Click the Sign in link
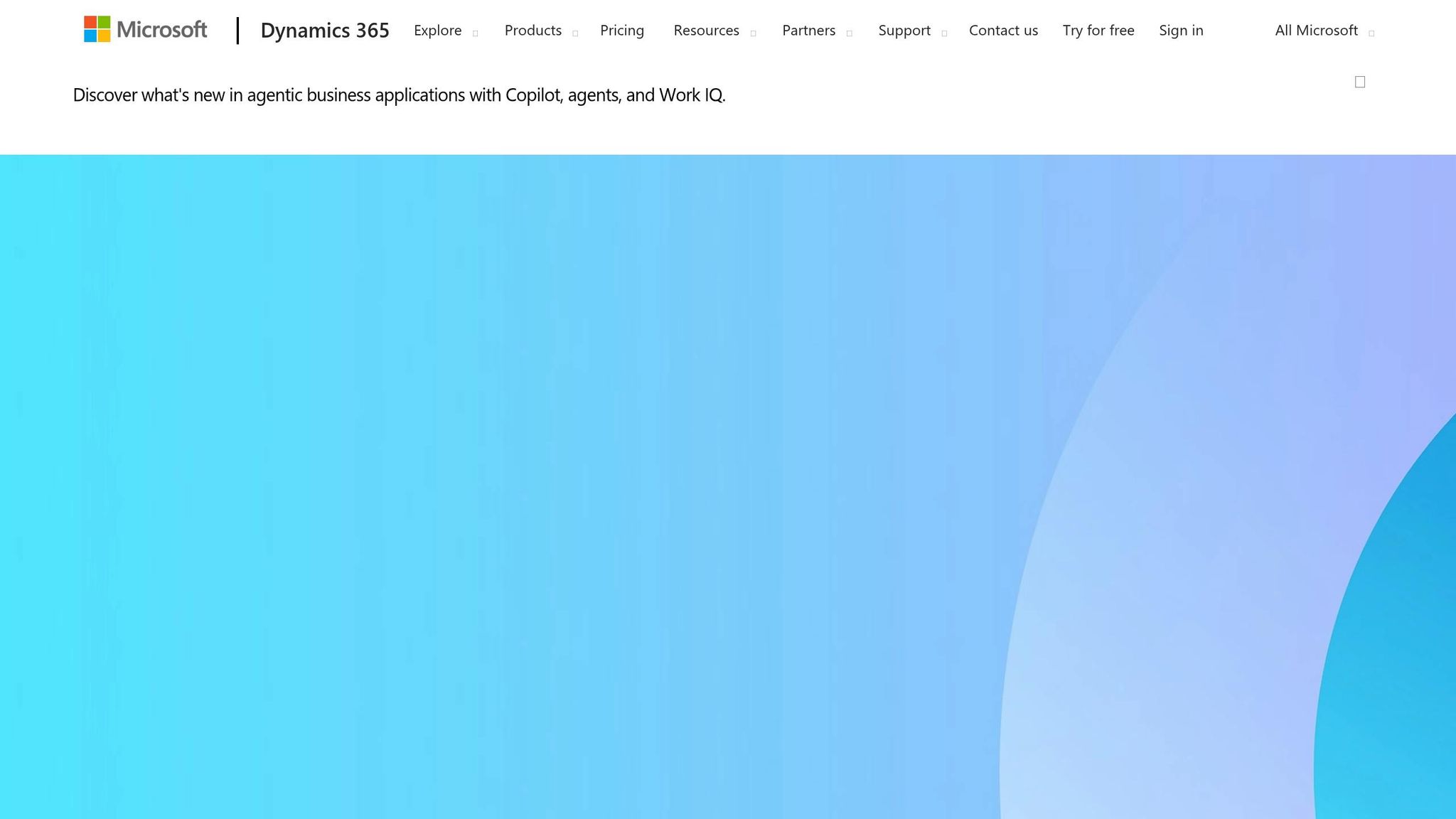The width and height of the screenshot is (1456, 819). 1181,30
